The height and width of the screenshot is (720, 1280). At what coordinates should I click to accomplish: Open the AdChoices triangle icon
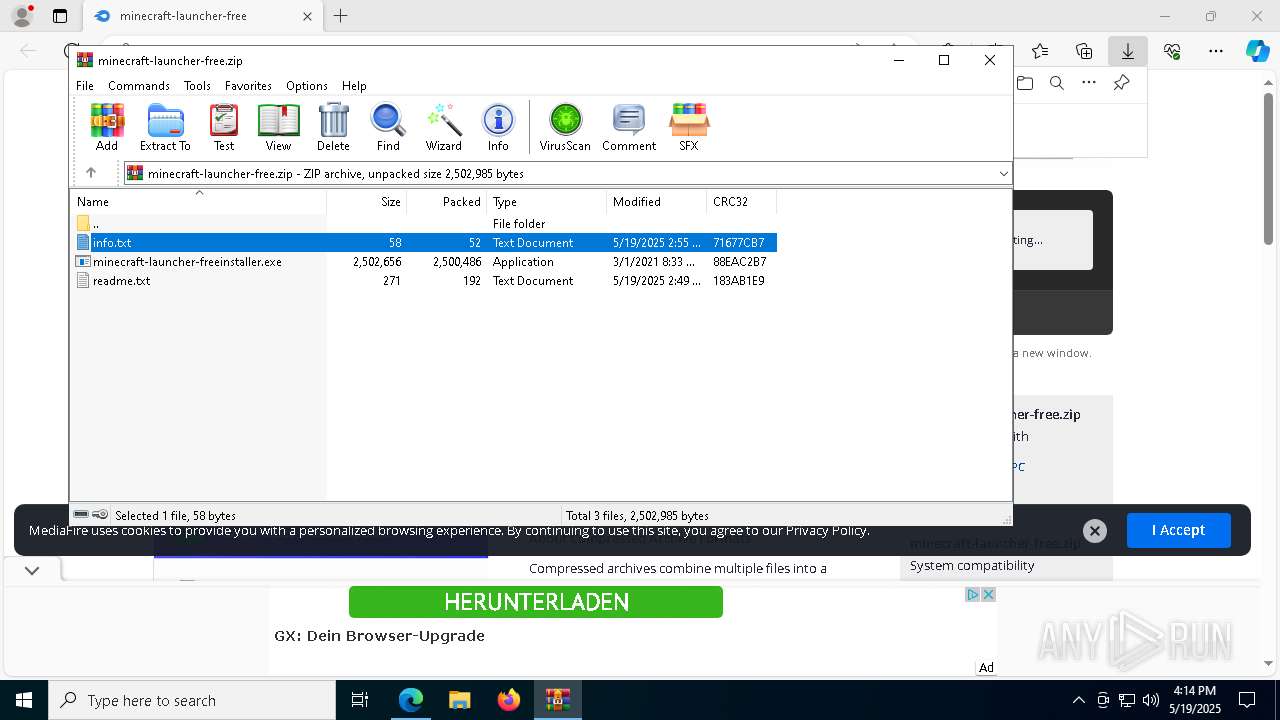(972, 594)
